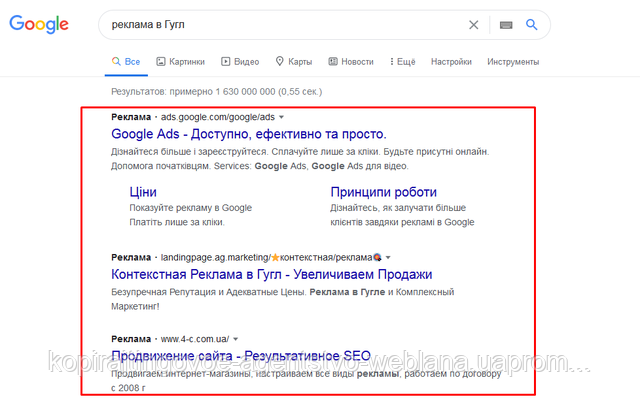Select the Все tab

click(126, 62)
